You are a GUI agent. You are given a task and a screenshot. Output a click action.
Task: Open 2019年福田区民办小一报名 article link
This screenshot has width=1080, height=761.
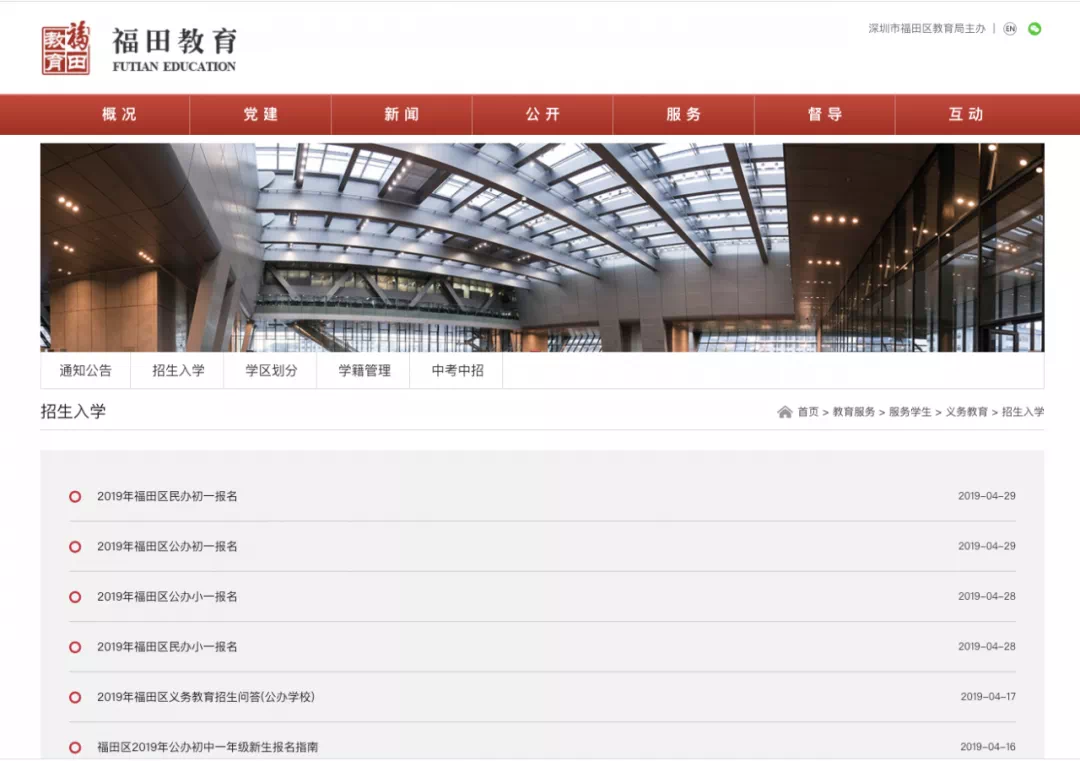(167, 647)
